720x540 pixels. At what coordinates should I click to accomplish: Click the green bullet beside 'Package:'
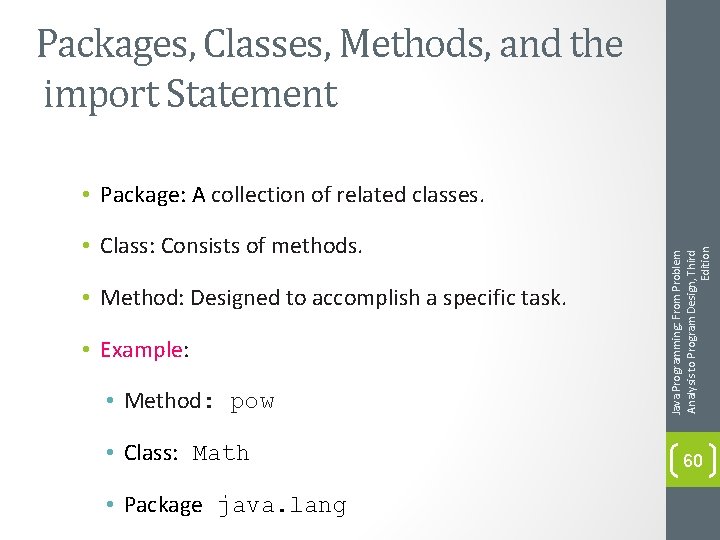[x=86, y=194]
